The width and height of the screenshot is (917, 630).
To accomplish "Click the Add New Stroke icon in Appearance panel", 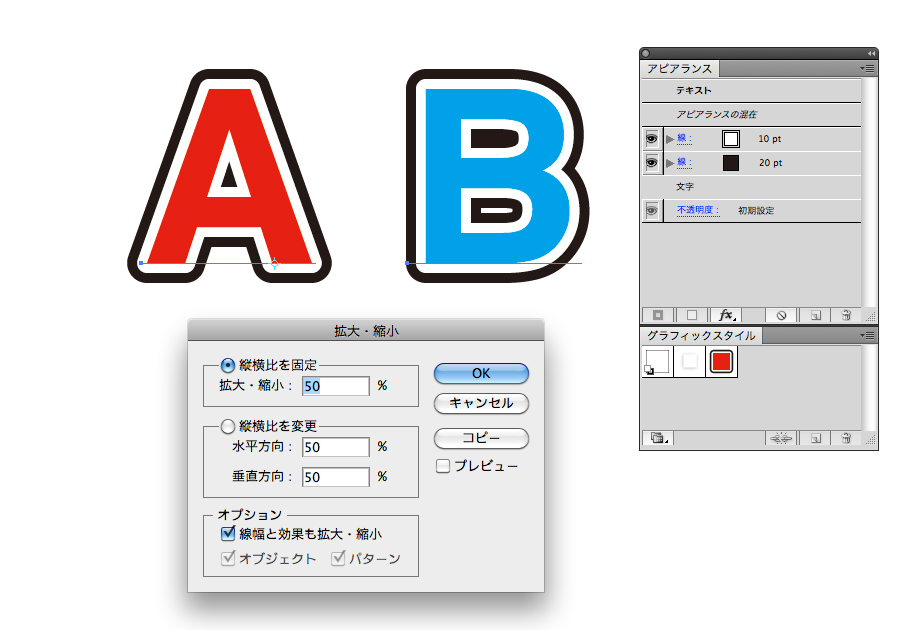I will tap(658, 314).
